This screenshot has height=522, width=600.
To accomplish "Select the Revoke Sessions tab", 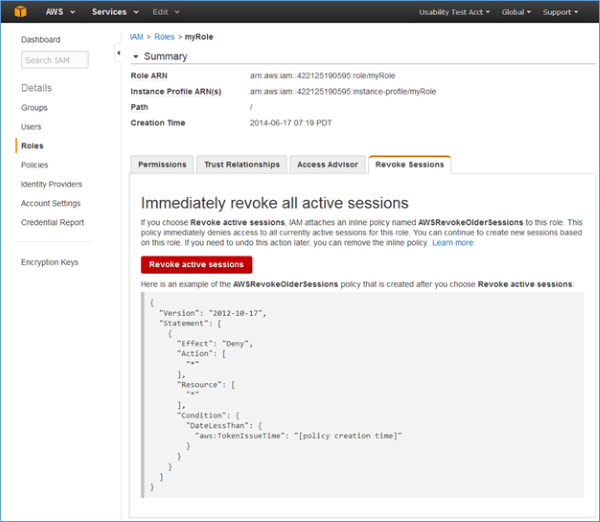I will tap(410, 165).
